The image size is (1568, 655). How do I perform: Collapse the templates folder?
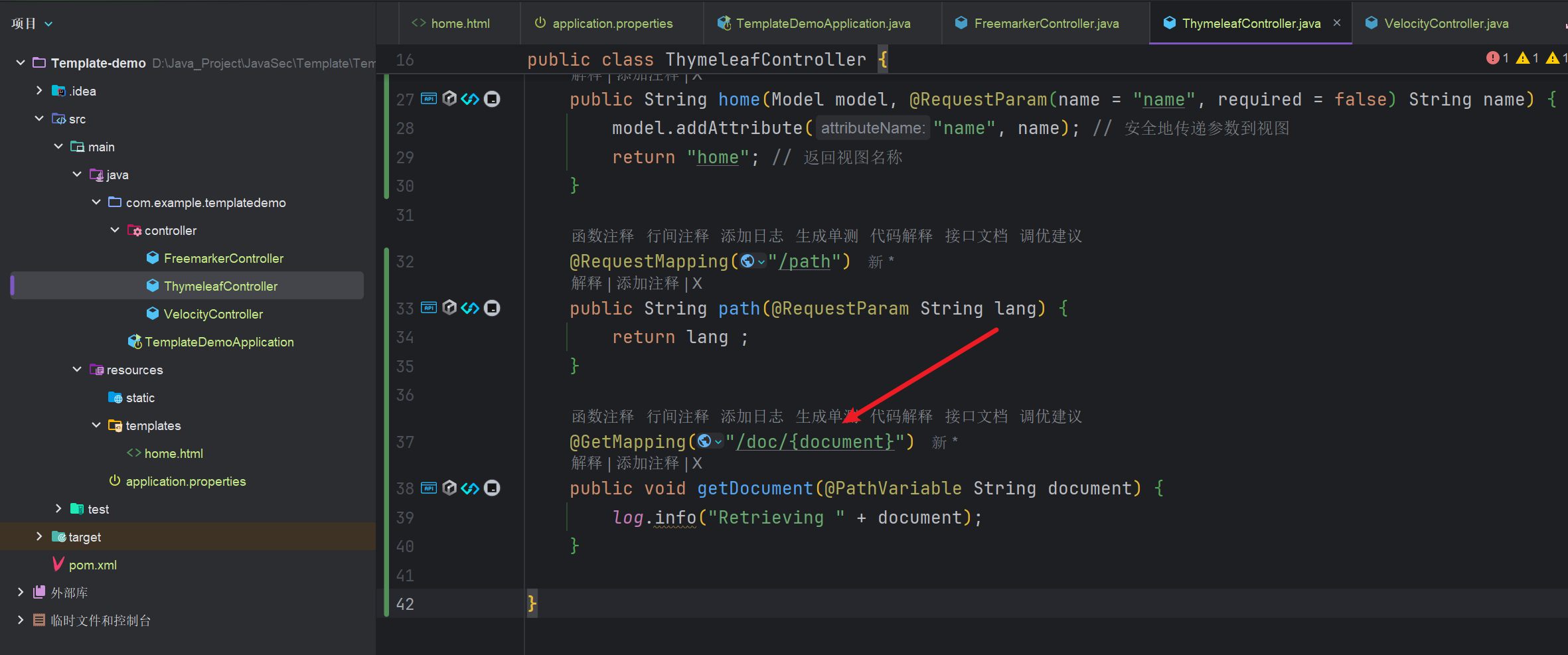point(96,425)
